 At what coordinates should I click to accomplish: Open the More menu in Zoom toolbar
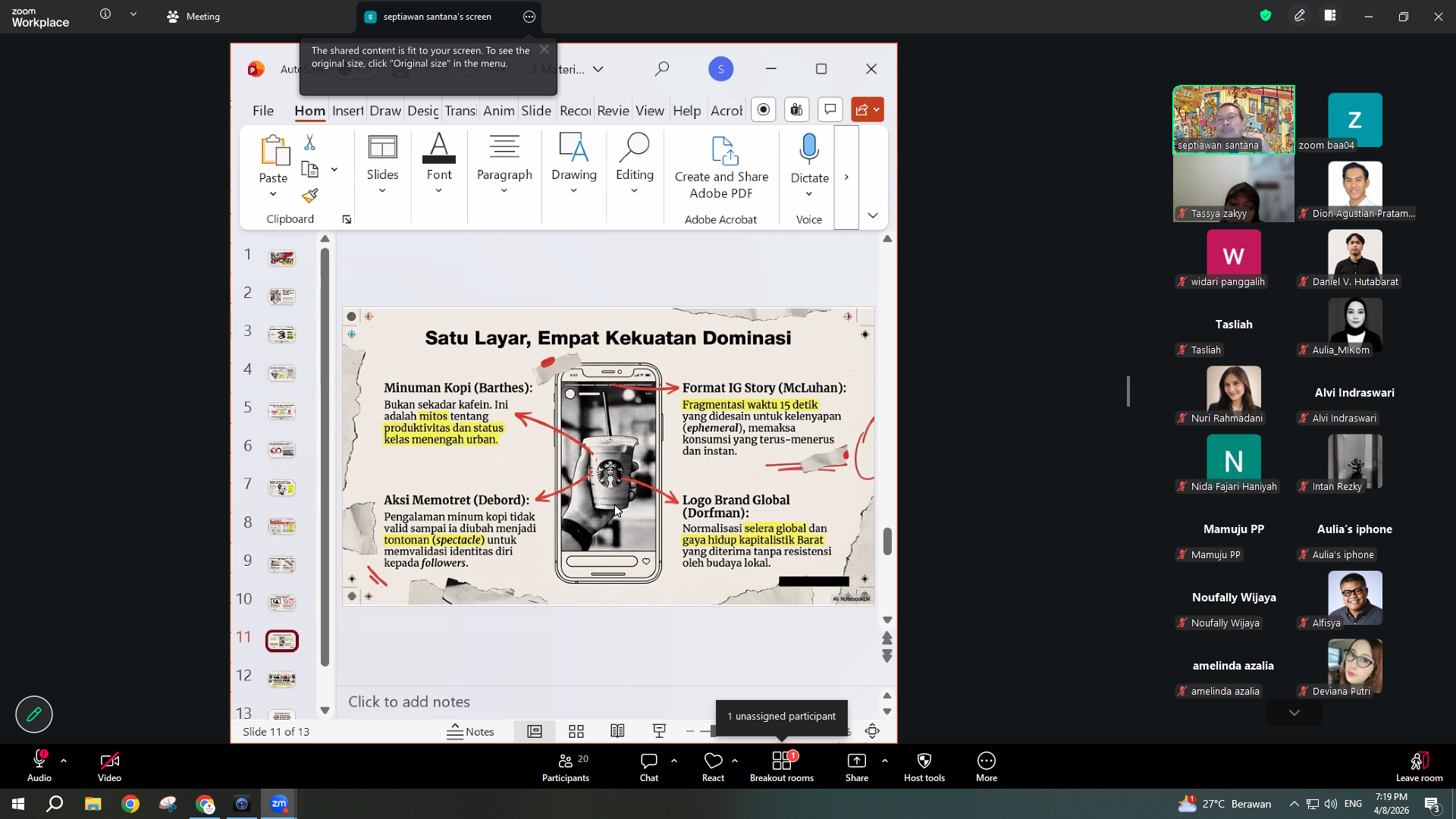coord(987,767)
